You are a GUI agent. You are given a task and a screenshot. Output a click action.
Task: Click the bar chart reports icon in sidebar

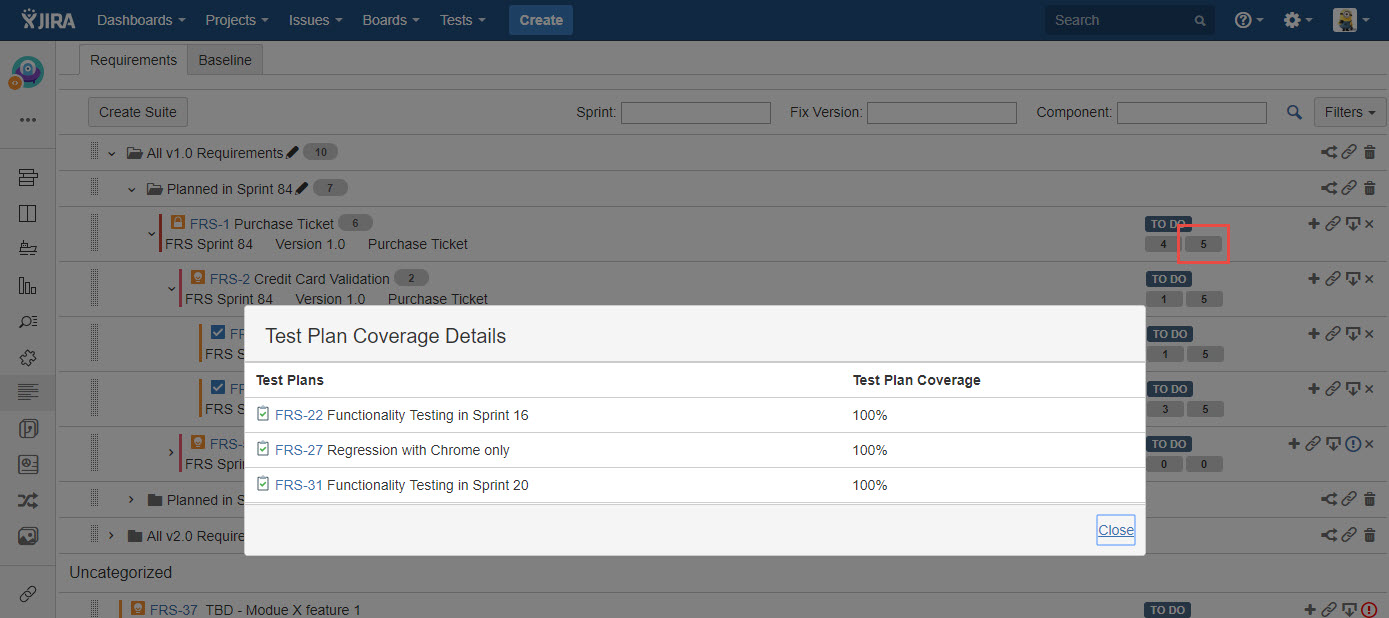pos(28,286)
